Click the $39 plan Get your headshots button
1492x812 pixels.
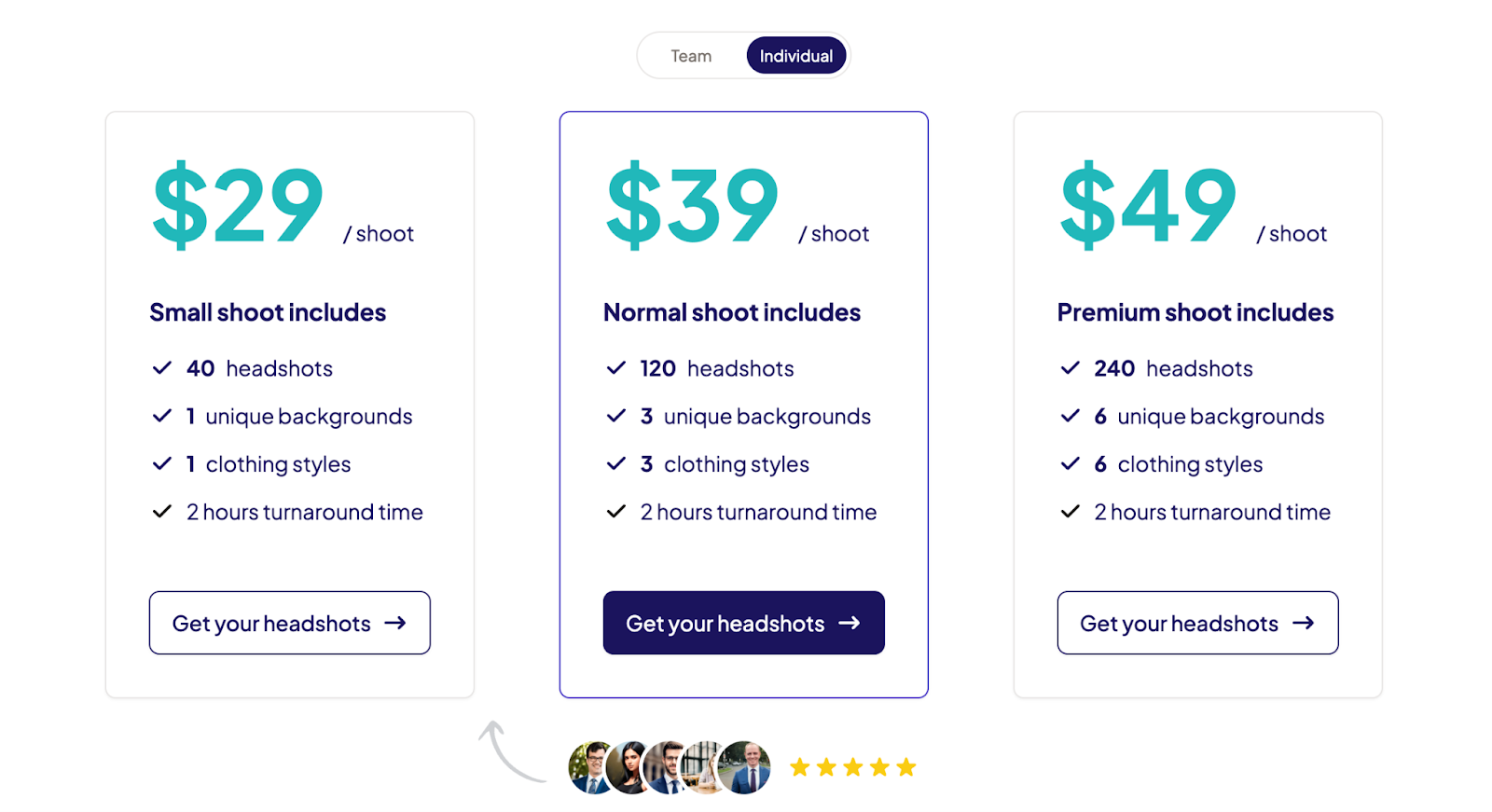743,623
